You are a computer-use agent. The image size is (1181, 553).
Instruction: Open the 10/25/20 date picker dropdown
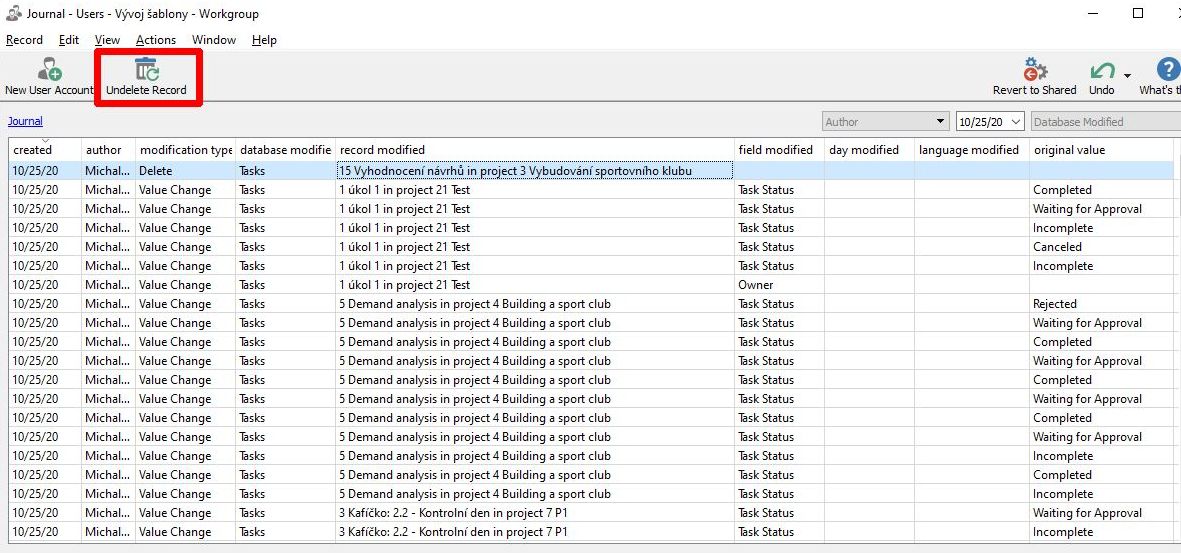point(1016,122)
